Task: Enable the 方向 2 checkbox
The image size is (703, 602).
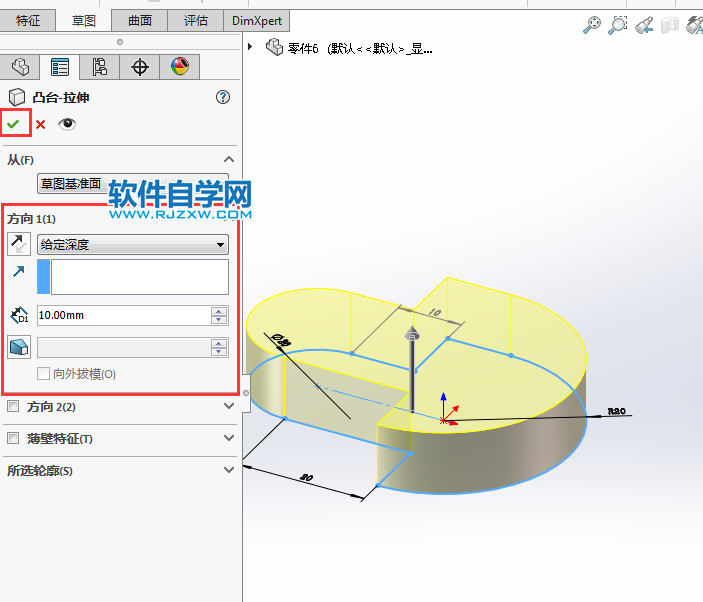Action: click(x=13, y=407)
